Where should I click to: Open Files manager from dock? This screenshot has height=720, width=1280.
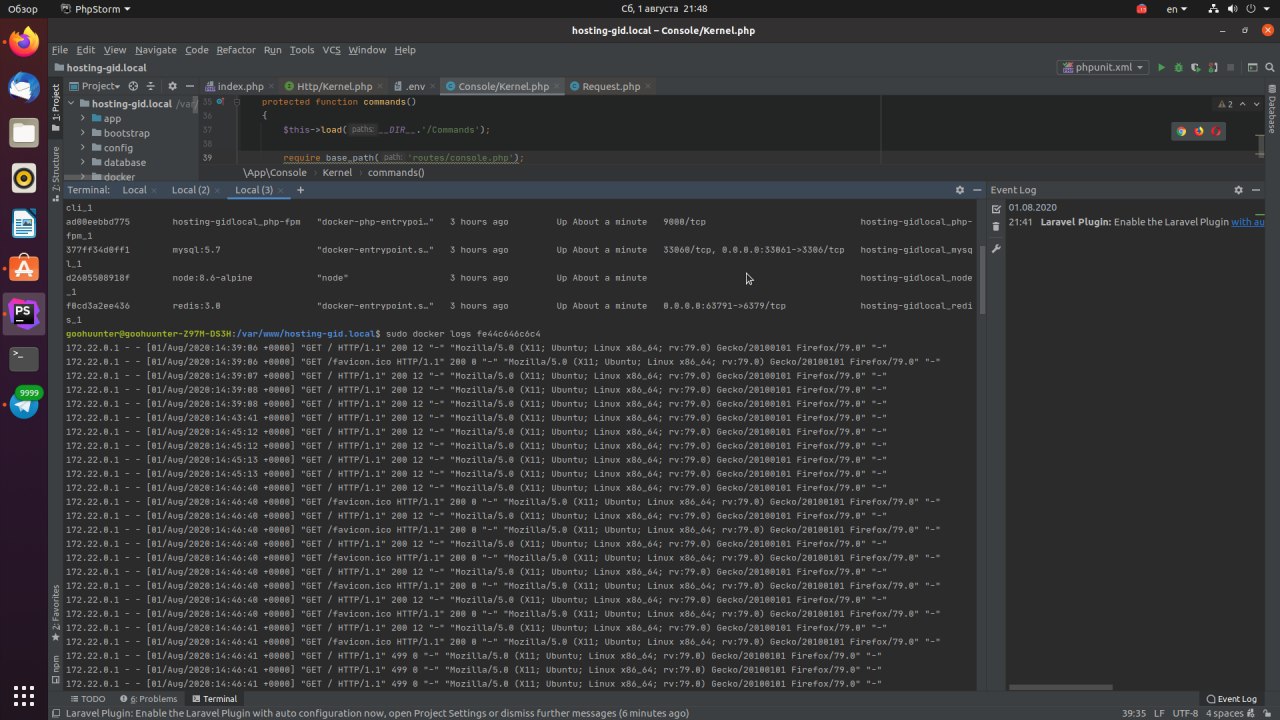[24, 132]
